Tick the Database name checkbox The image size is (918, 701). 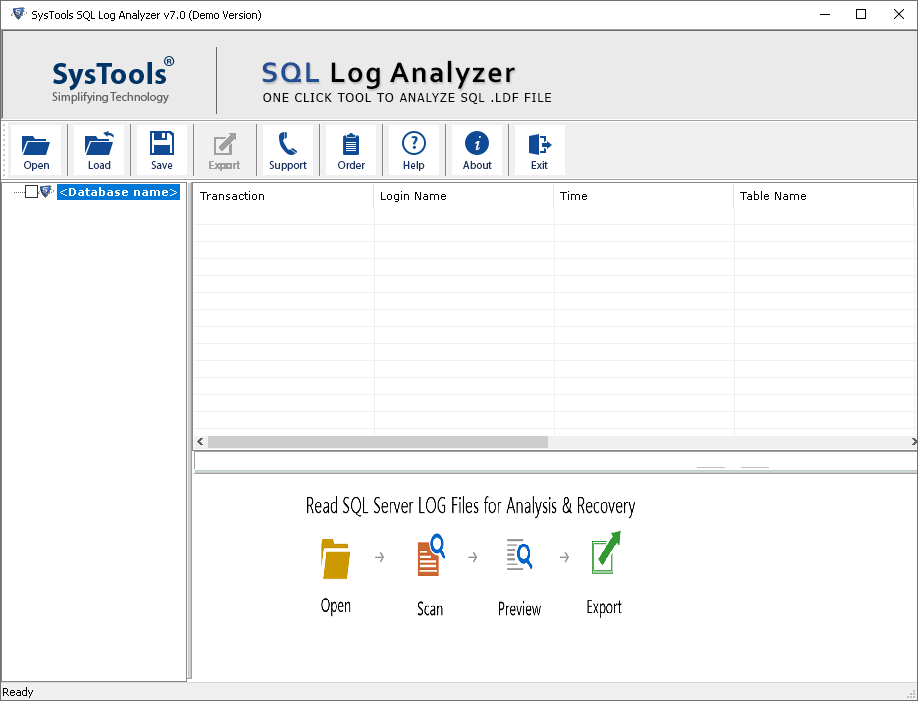[31, 191]
